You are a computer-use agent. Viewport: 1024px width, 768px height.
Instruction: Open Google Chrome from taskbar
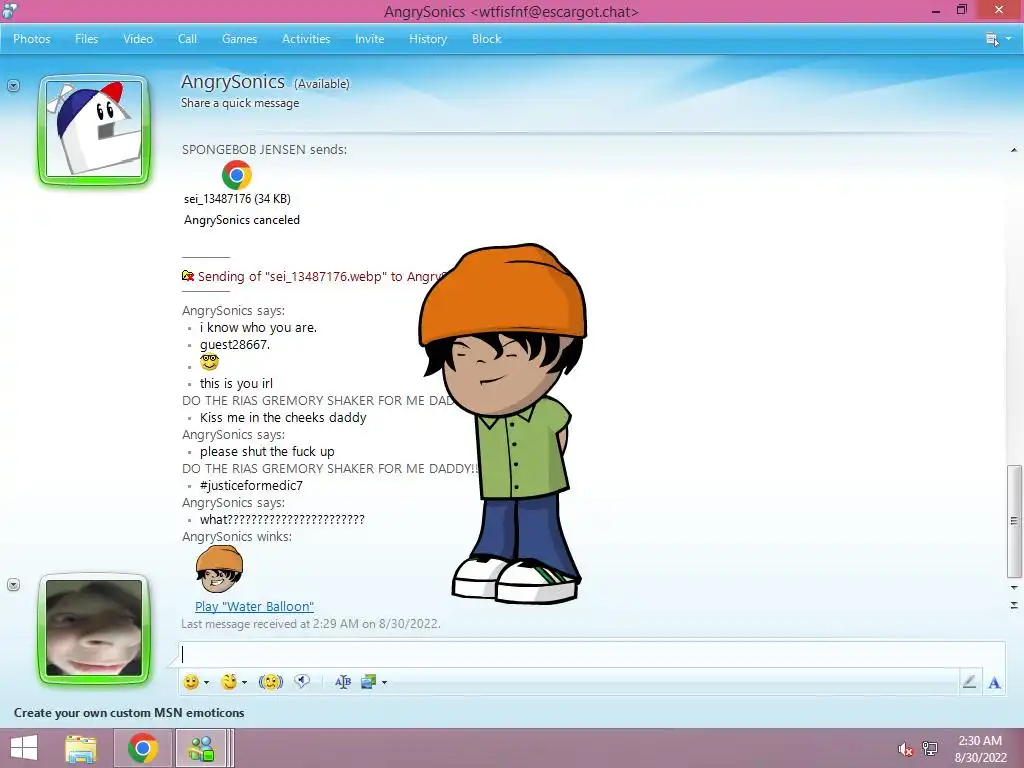click(x=143, y=748)
